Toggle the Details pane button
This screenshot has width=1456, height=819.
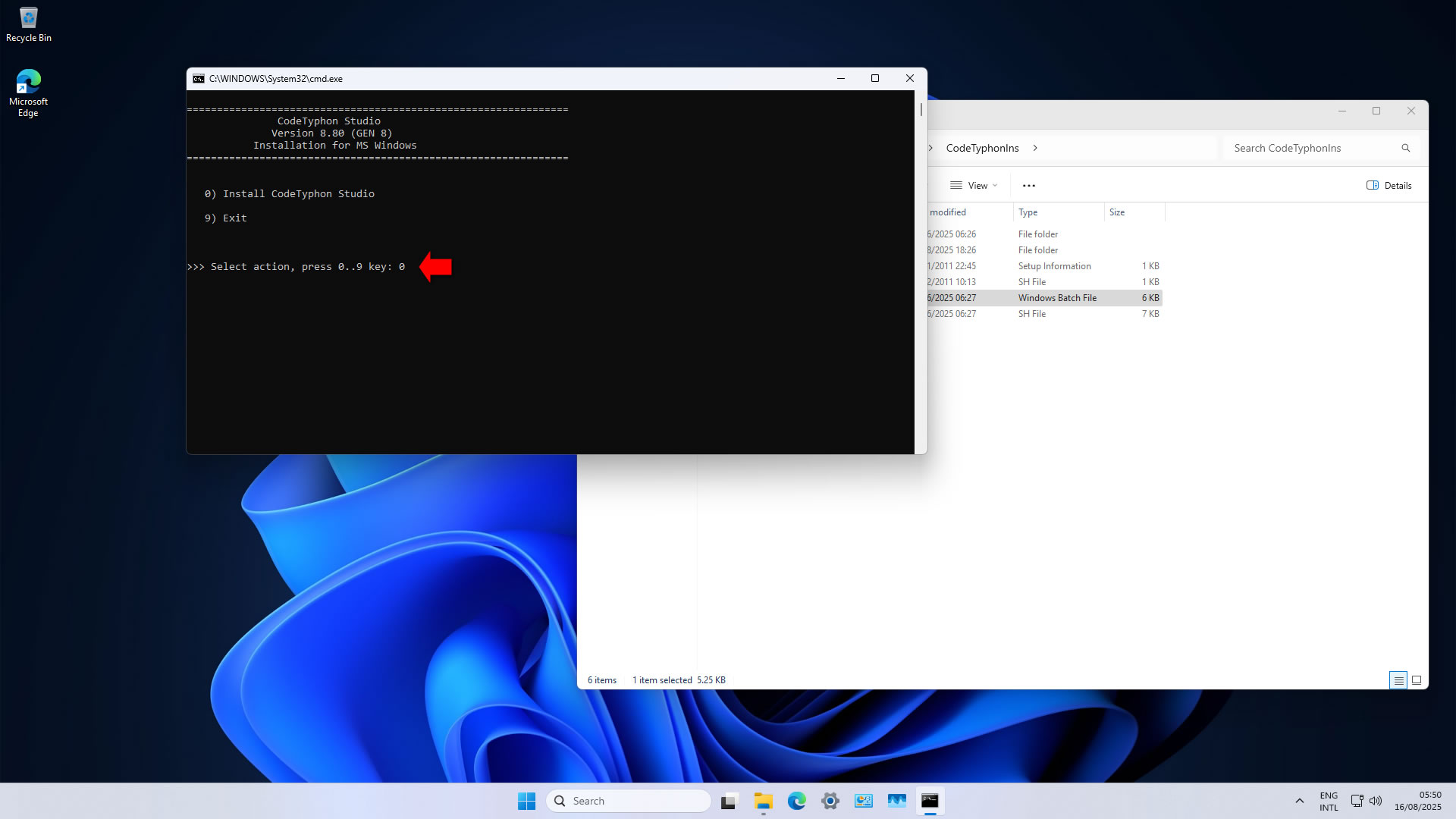(1389, 185)
